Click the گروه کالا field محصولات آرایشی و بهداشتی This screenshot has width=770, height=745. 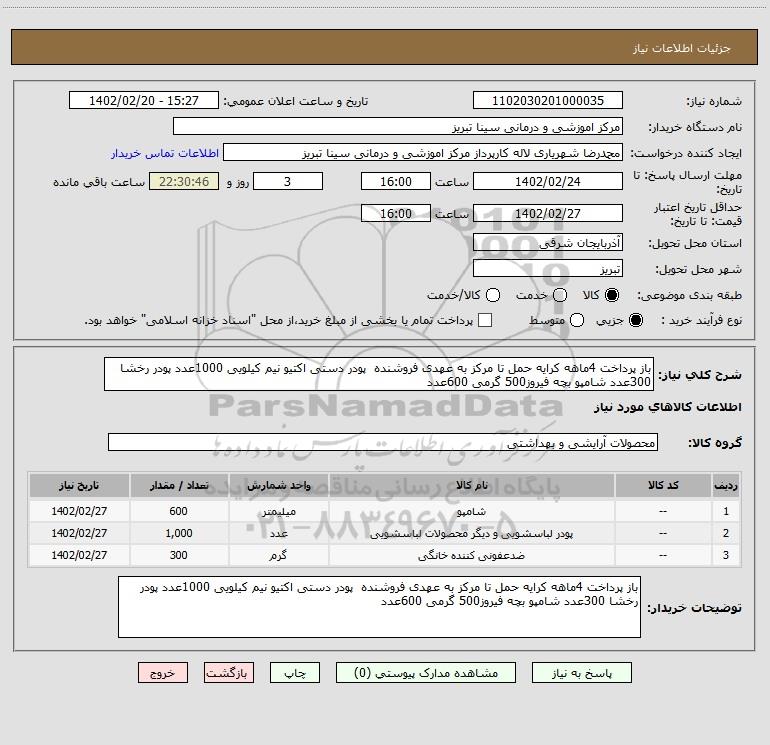(x=383, y=442)
